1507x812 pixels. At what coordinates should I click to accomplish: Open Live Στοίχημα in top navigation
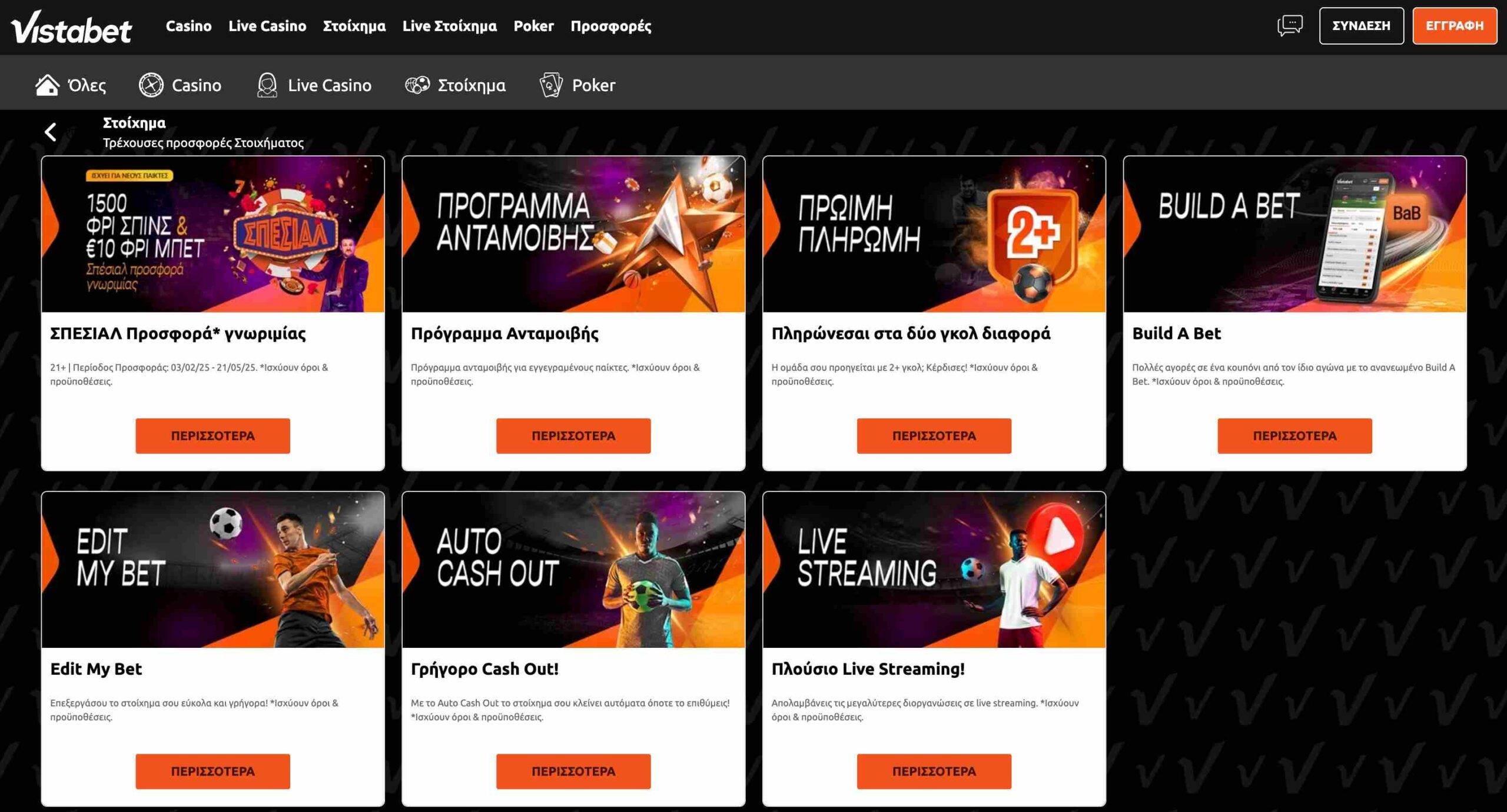pos(450,26)
